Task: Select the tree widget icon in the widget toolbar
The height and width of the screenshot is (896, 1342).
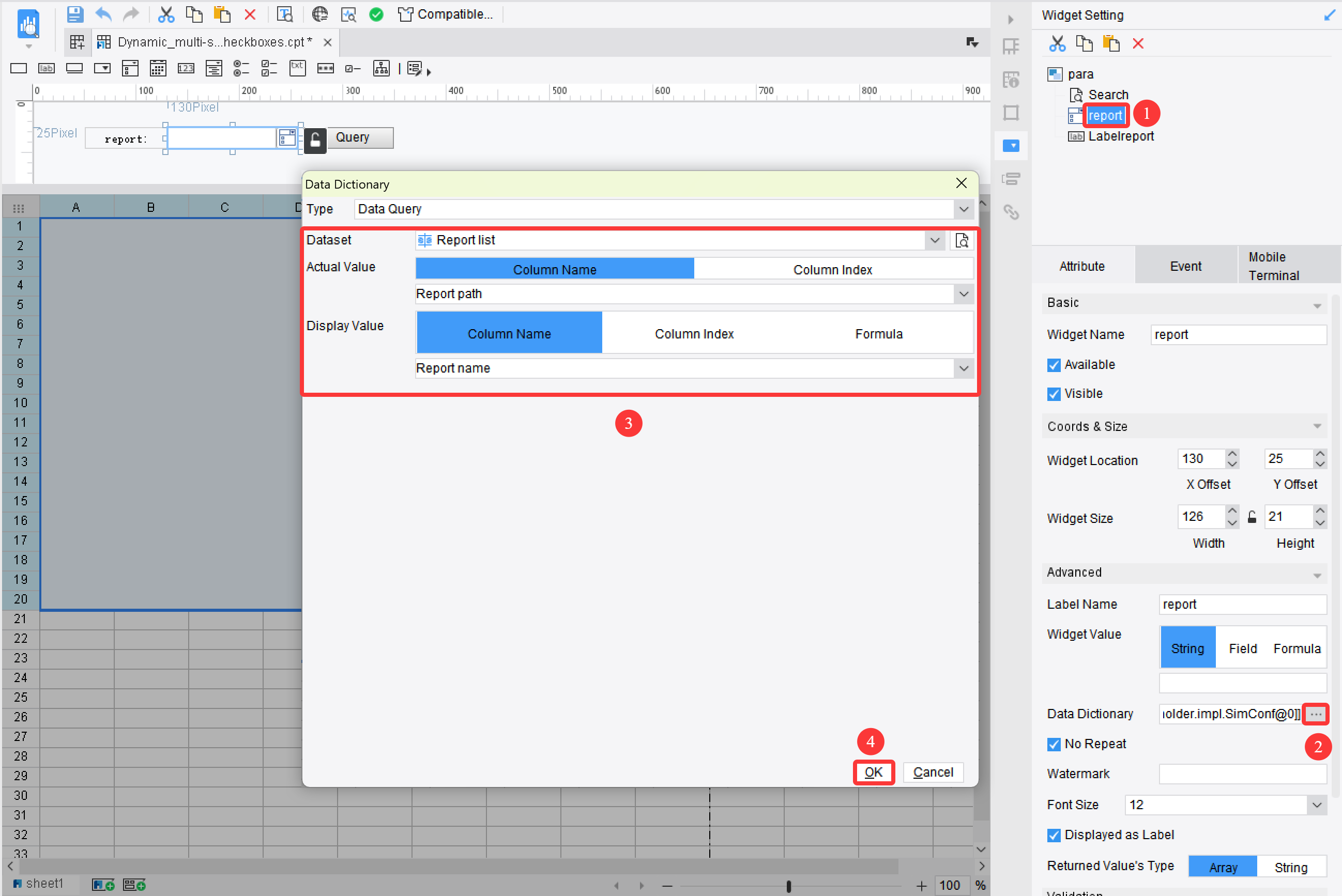Action: [381, 69]
